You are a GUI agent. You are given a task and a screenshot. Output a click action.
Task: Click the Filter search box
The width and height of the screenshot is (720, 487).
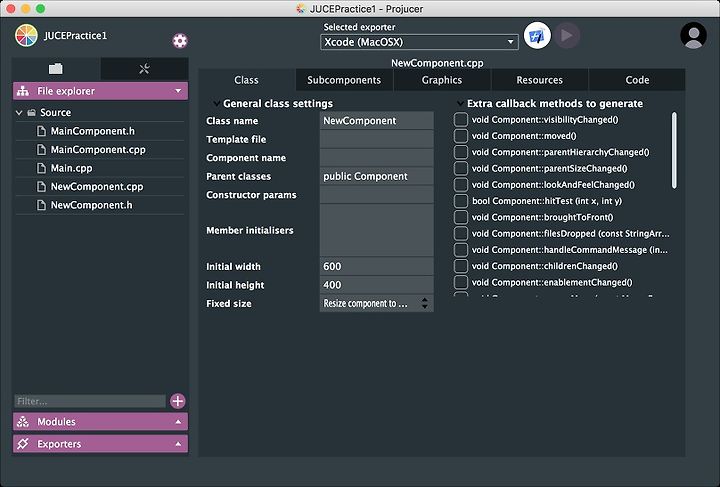[x=90, y=401]
